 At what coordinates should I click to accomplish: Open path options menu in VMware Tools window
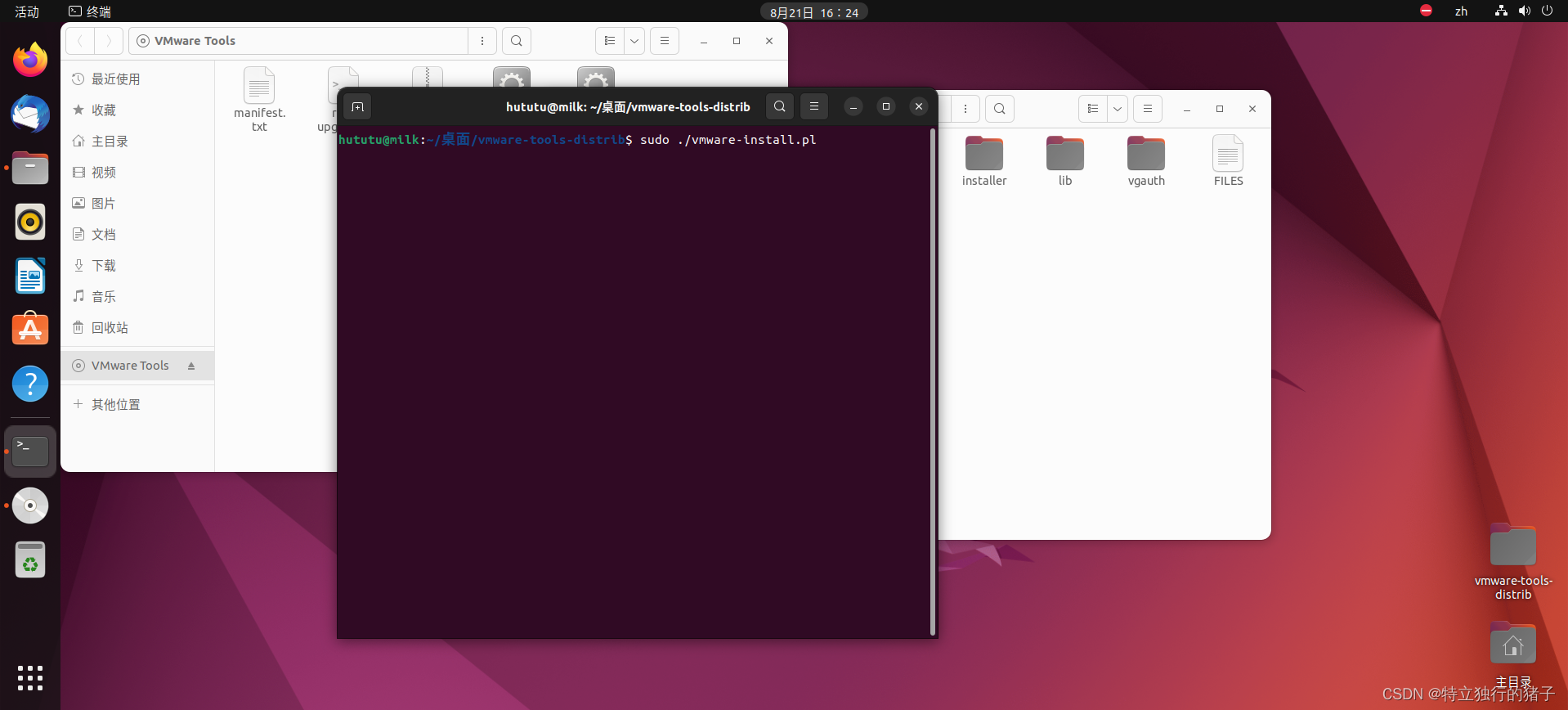coord(482,41)
